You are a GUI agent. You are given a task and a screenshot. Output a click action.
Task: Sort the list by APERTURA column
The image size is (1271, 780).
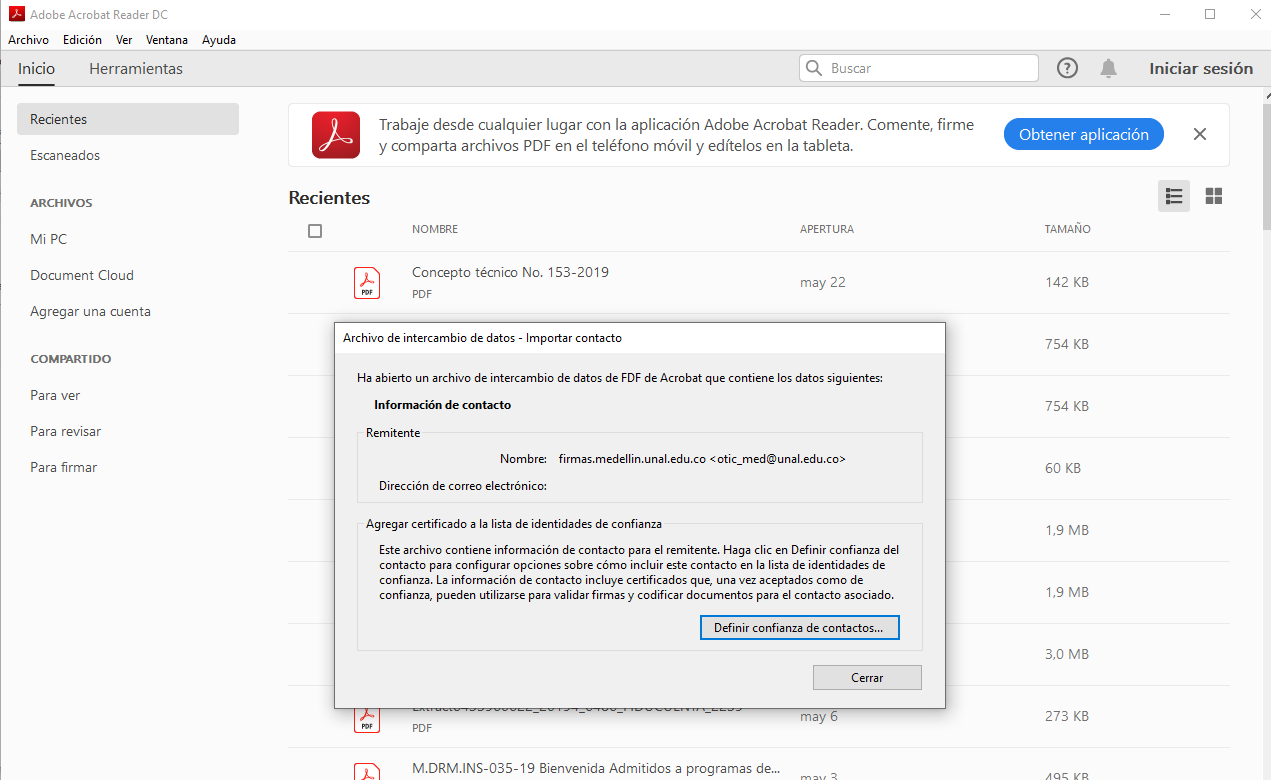pyautogui.click(x=827, y=229)
